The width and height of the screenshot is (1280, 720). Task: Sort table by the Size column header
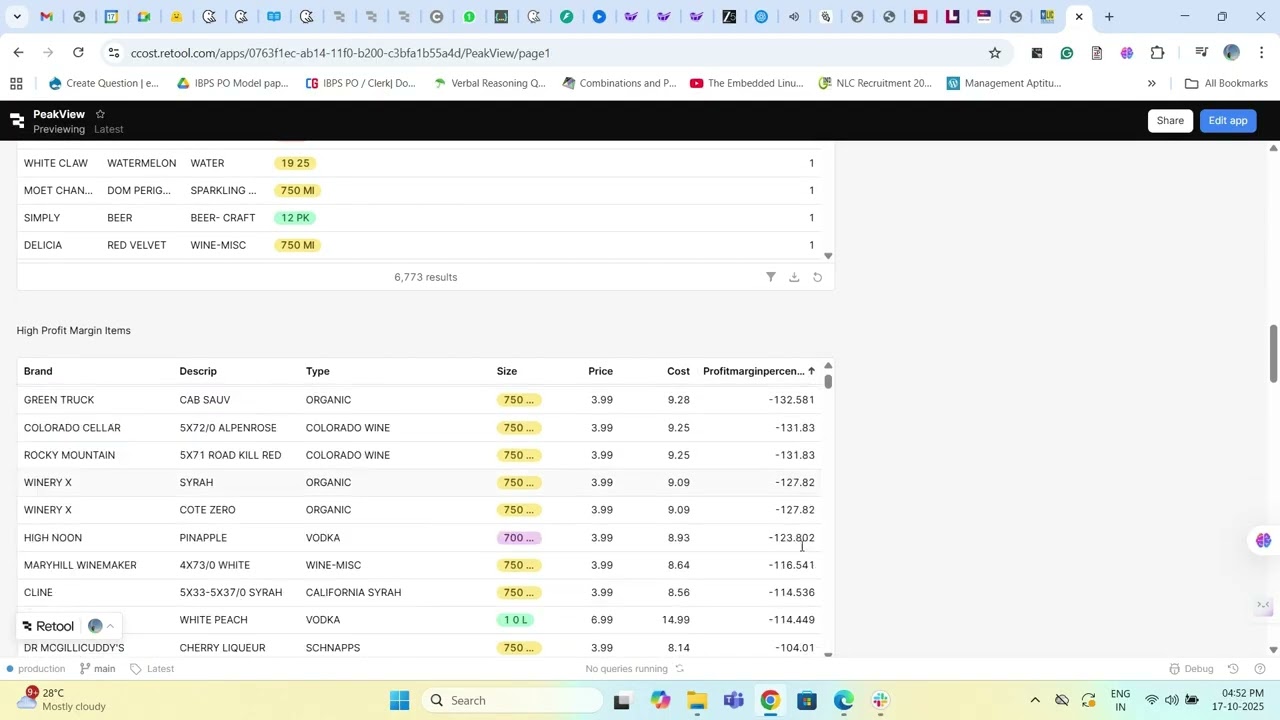point(507,371)
